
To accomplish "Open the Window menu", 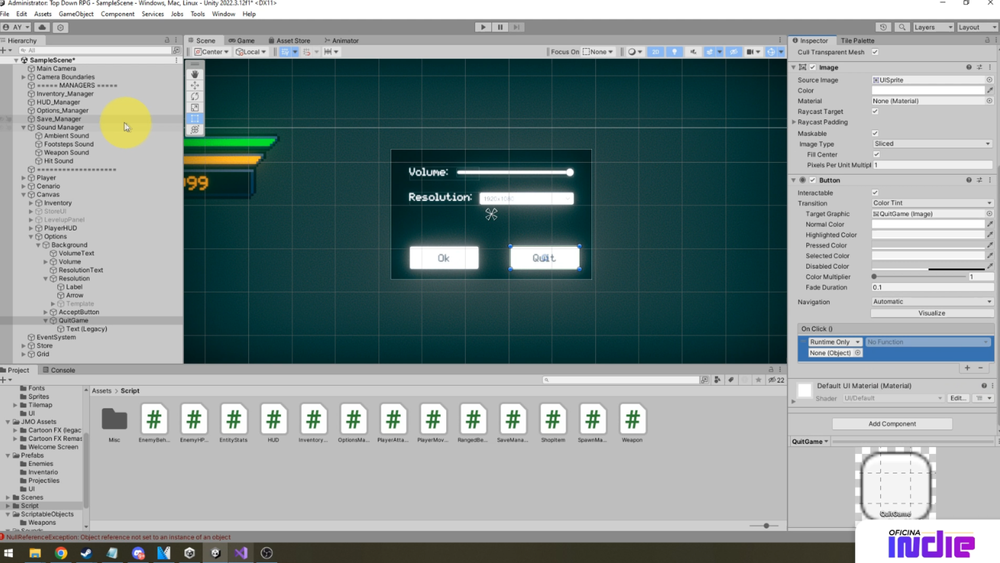I will (x=223, y=14).
